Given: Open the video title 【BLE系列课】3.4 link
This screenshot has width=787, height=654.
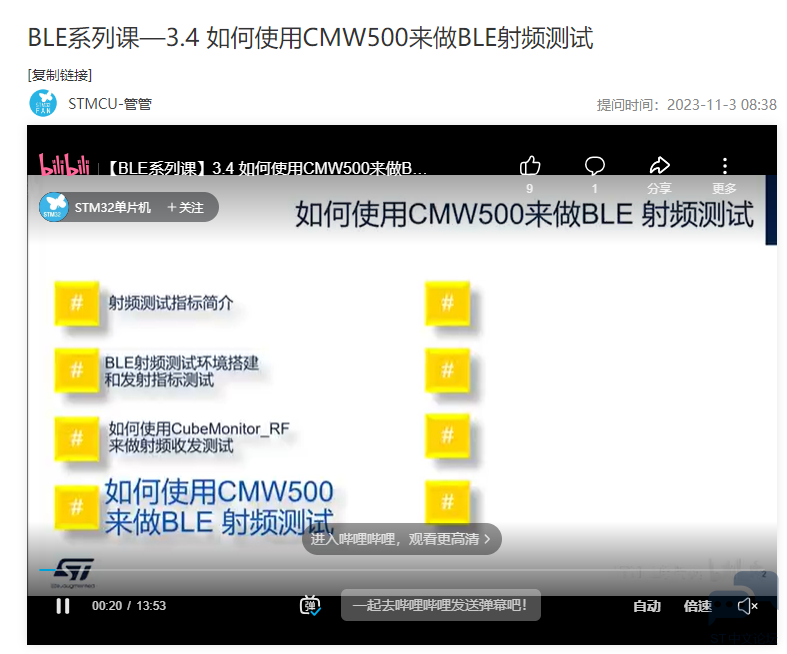Looking at the screenshot, I should [266, 168].
